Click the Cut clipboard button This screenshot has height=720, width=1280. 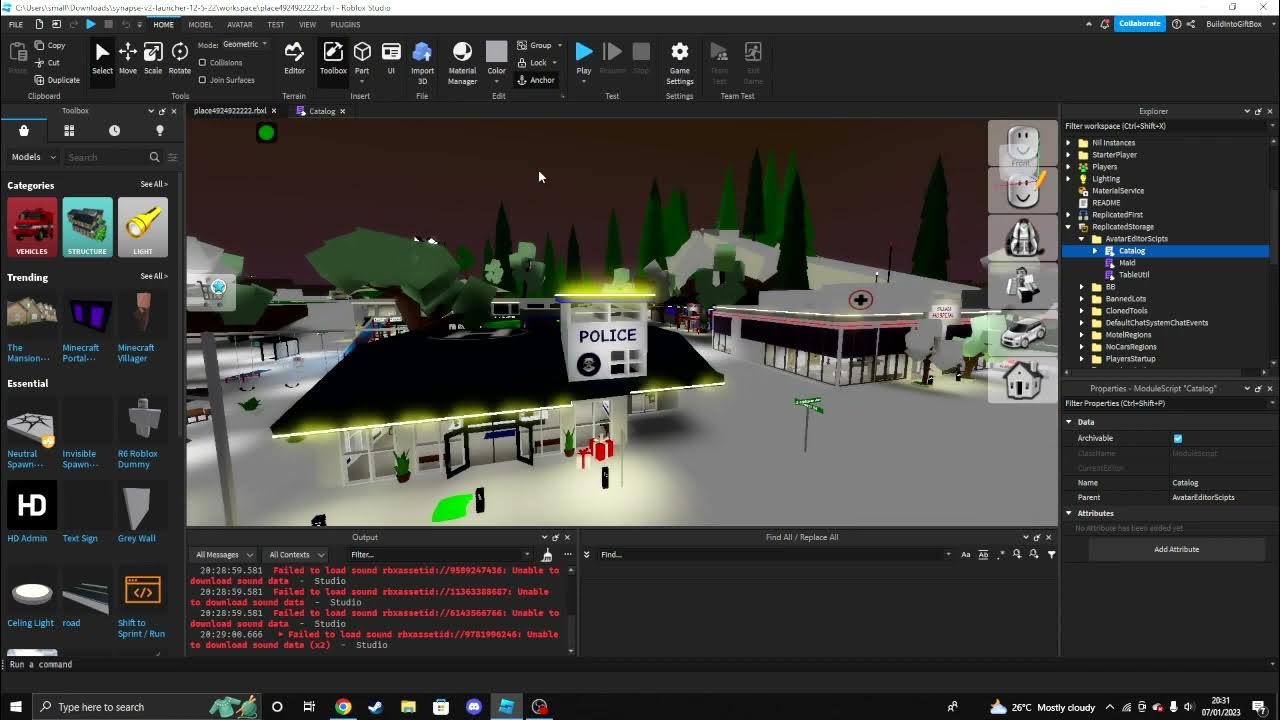click(x=47, y=62)
